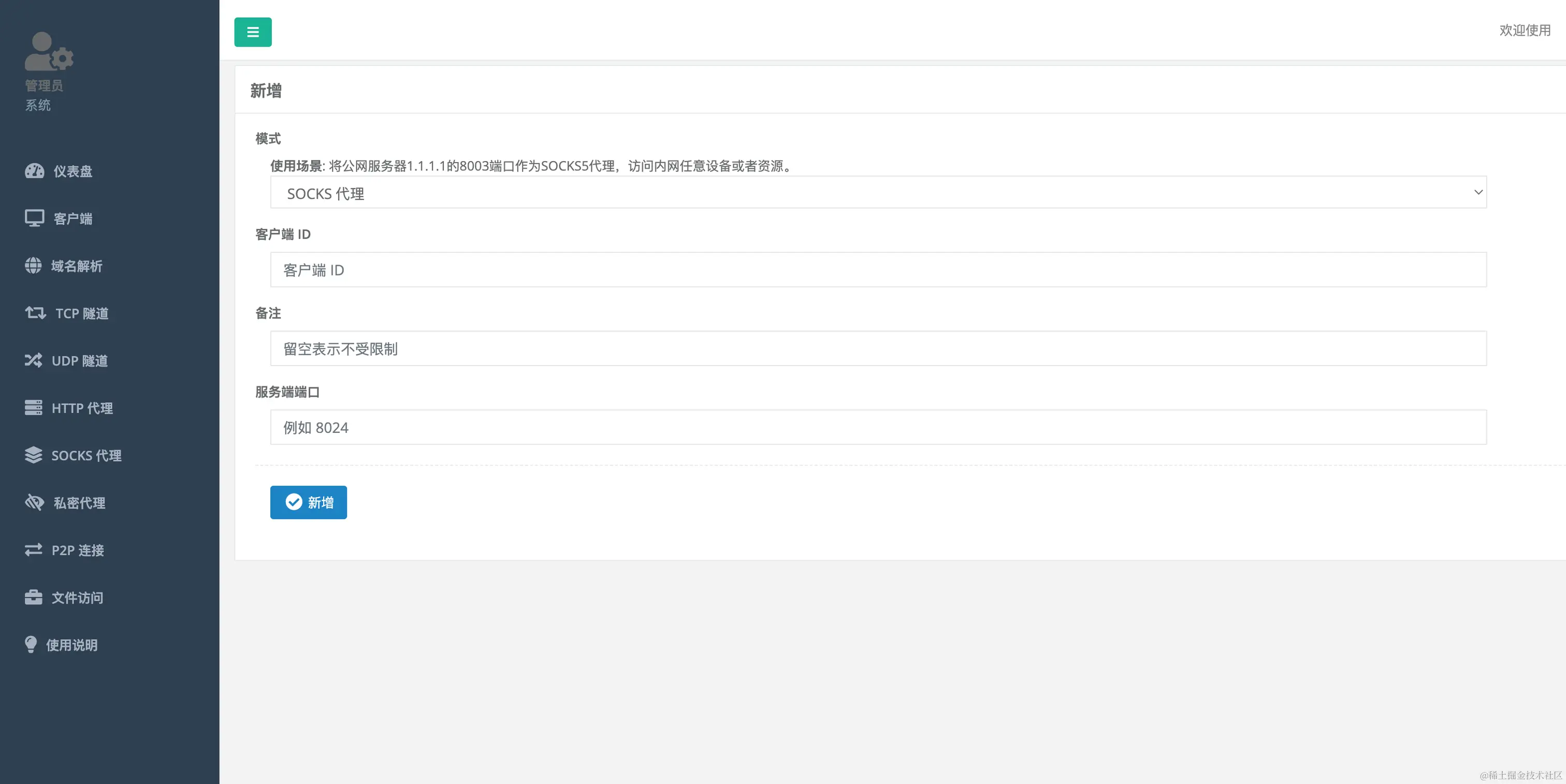Click the domain resolution globe icon

[33, 266]
